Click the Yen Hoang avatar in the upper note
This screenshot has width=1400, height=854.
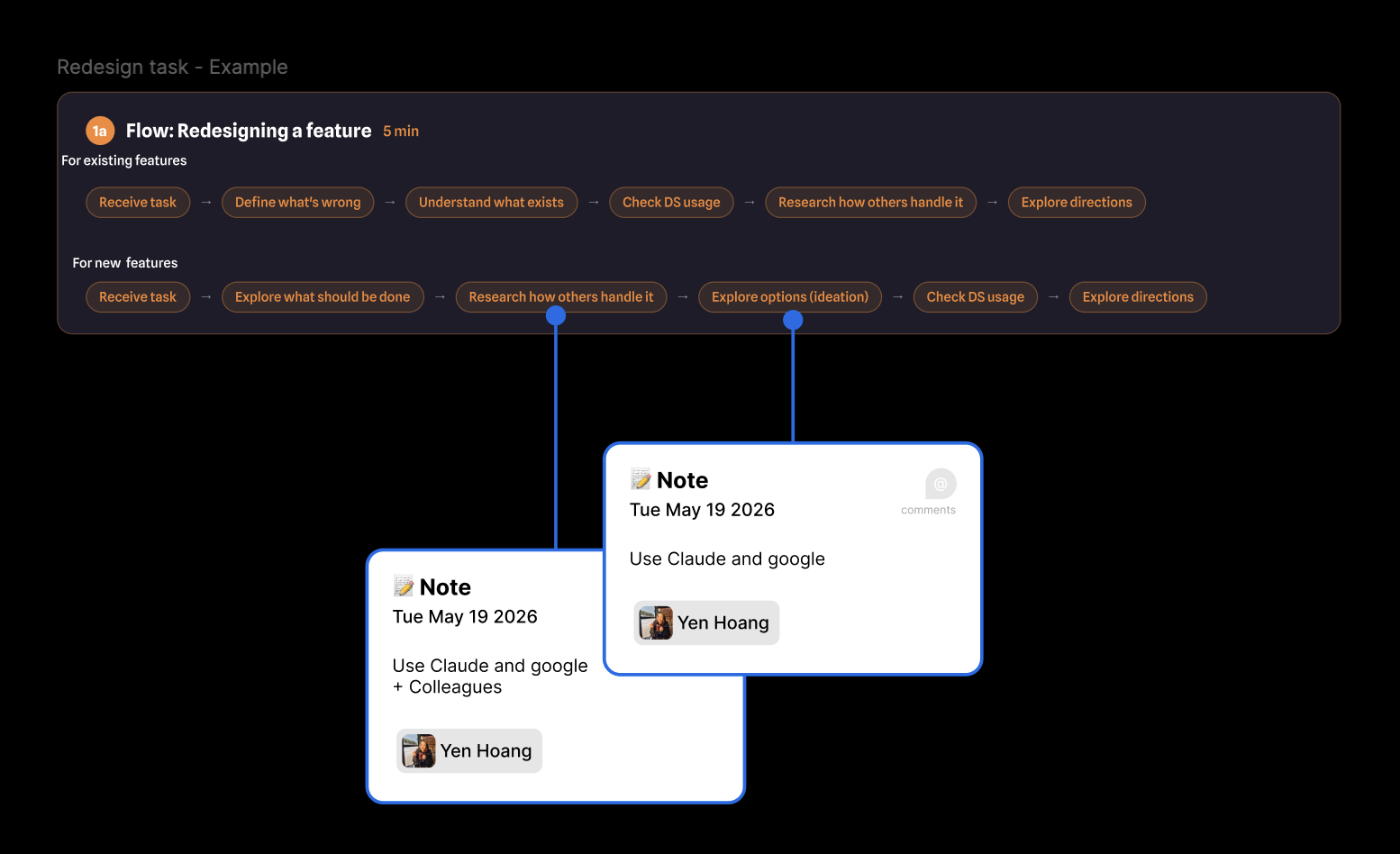pos(656,622)
